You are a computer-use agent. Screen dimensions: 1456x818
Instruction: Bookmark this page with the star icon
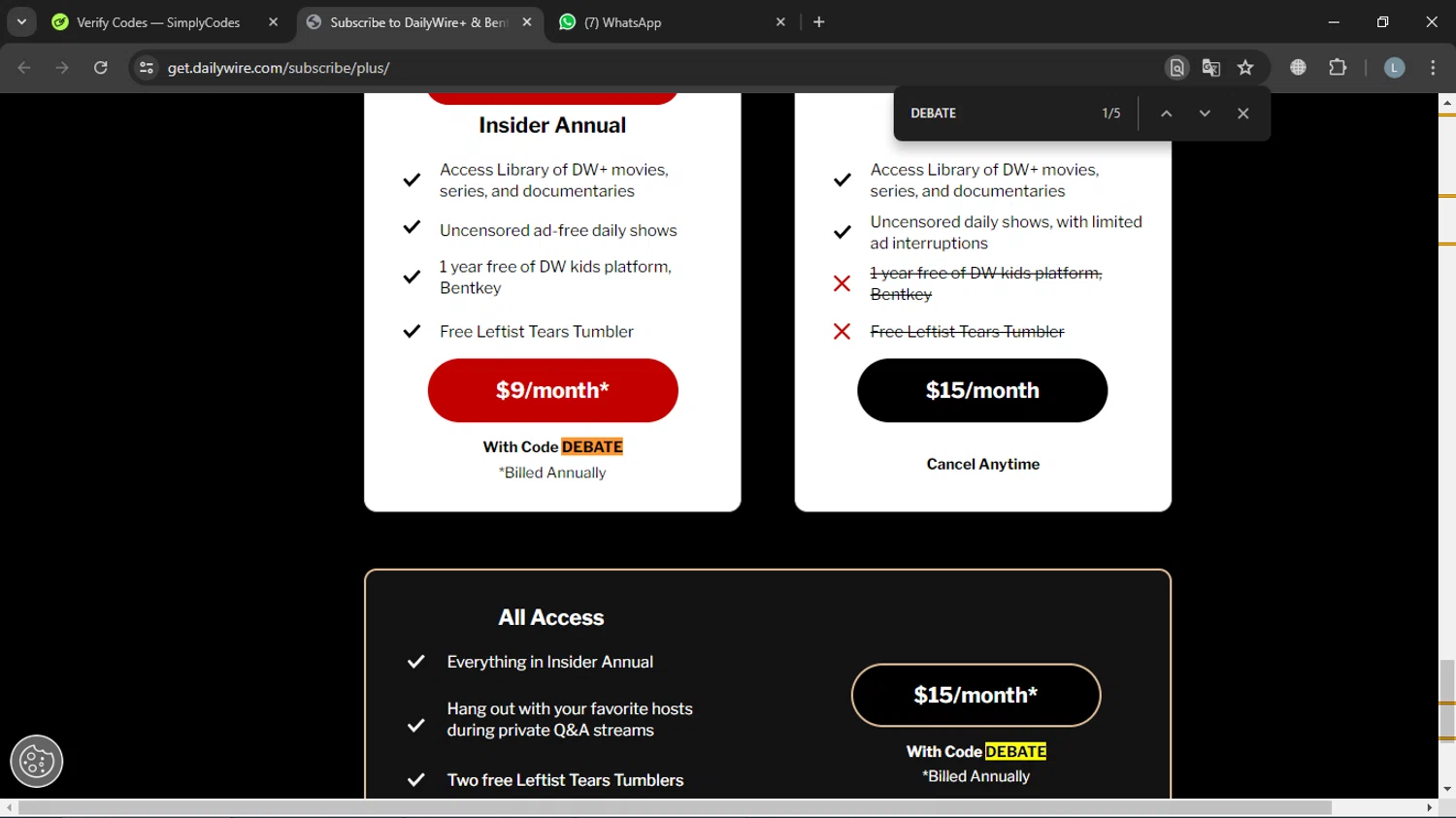[x=1245, y=68]
